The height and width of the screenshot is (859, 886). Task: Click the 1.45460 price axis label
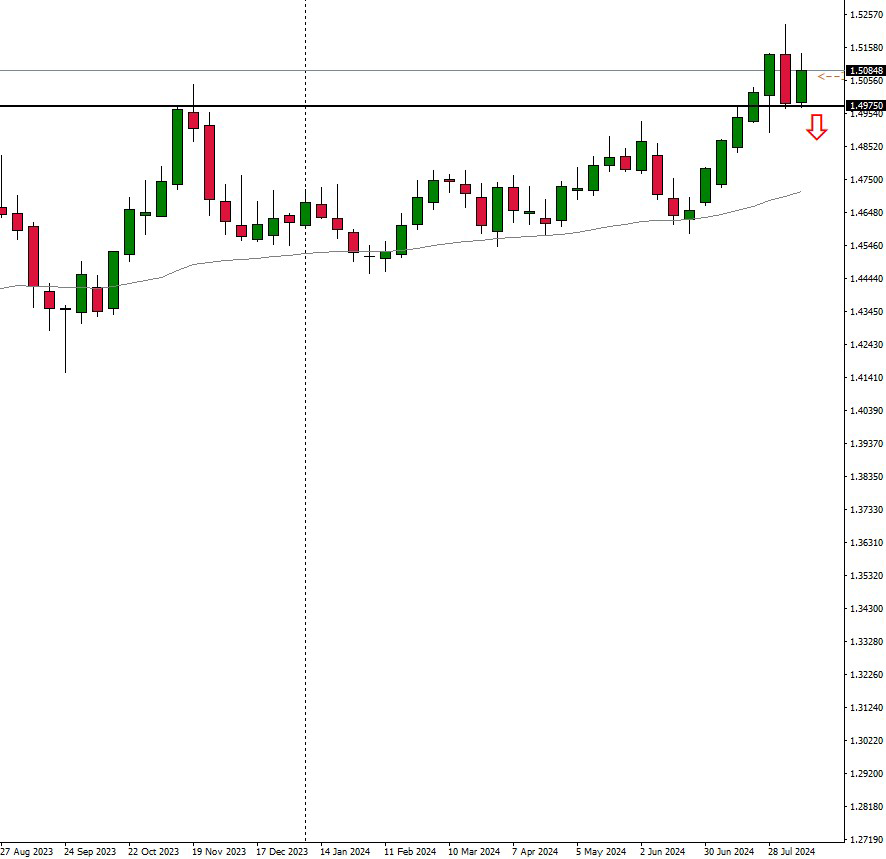click(x=864, y=246)
